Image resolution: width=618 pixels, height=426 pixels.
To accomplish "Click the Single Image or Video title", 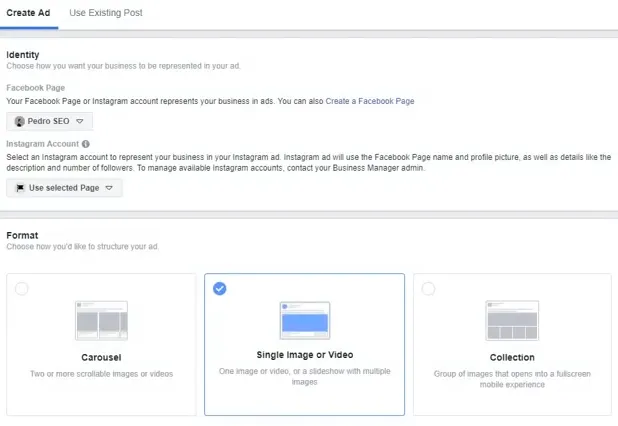I will [305, 355].
